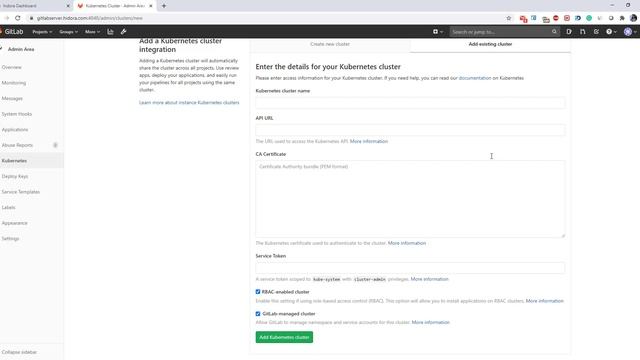Viewport: 640px width, 360px height.
Task: Toggle RBAC-enabled cluster checkbox
Action: coord(258,292)
